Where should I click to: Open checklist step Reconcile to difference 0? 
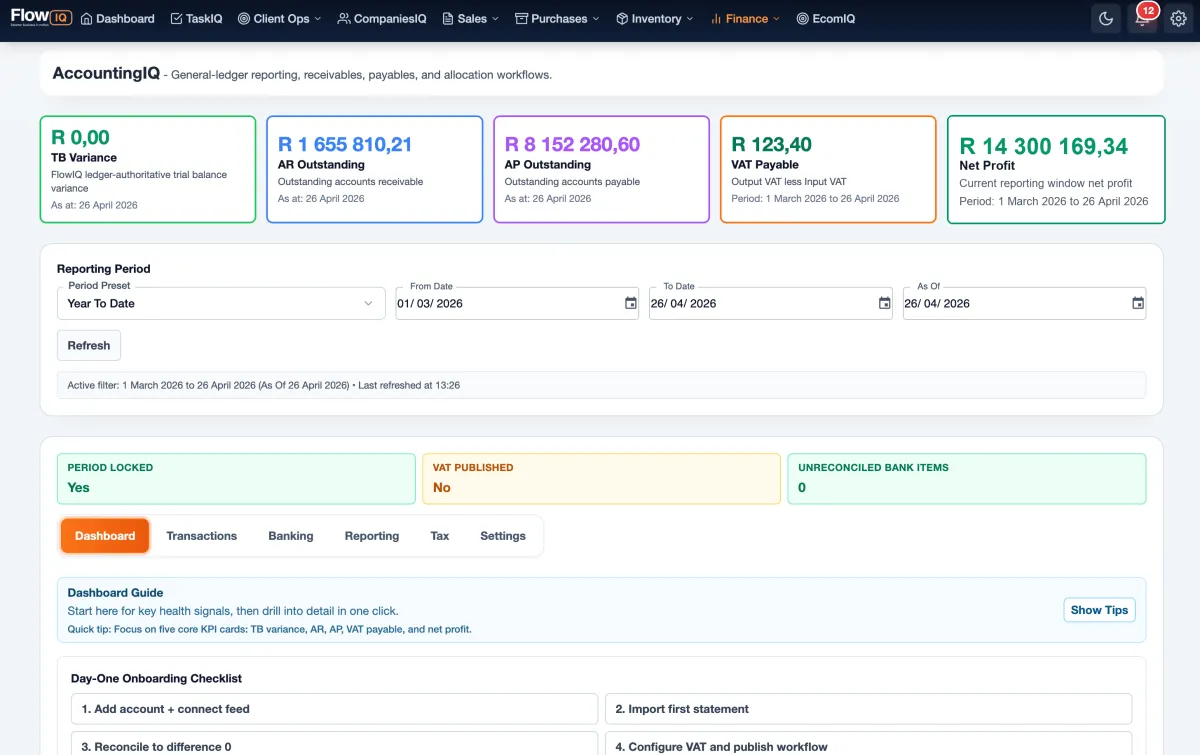click(335, 746)
